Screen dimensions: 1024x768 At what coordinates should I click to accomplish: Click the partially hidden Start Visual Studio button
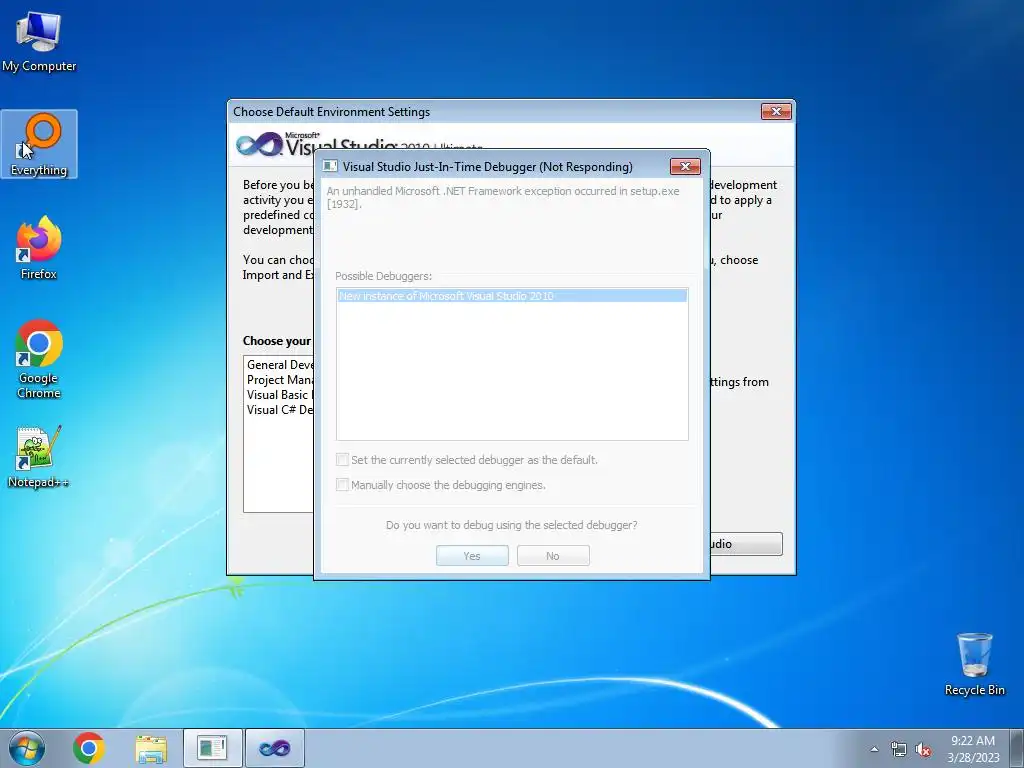pyautogui.click(x=746, y=544)
